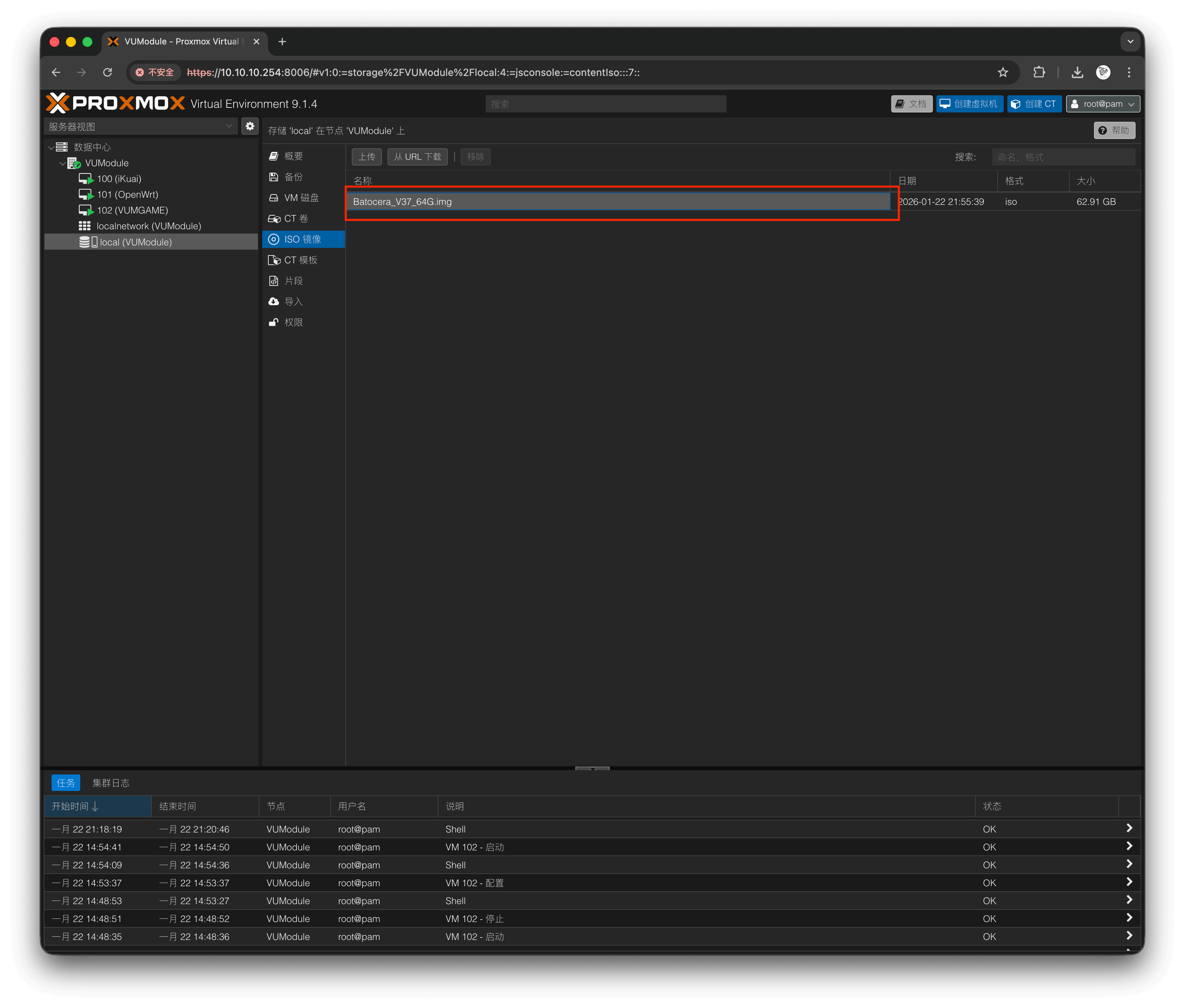Reload the page with refresh icon
Screen dimensions: 1185x1008
107,73
